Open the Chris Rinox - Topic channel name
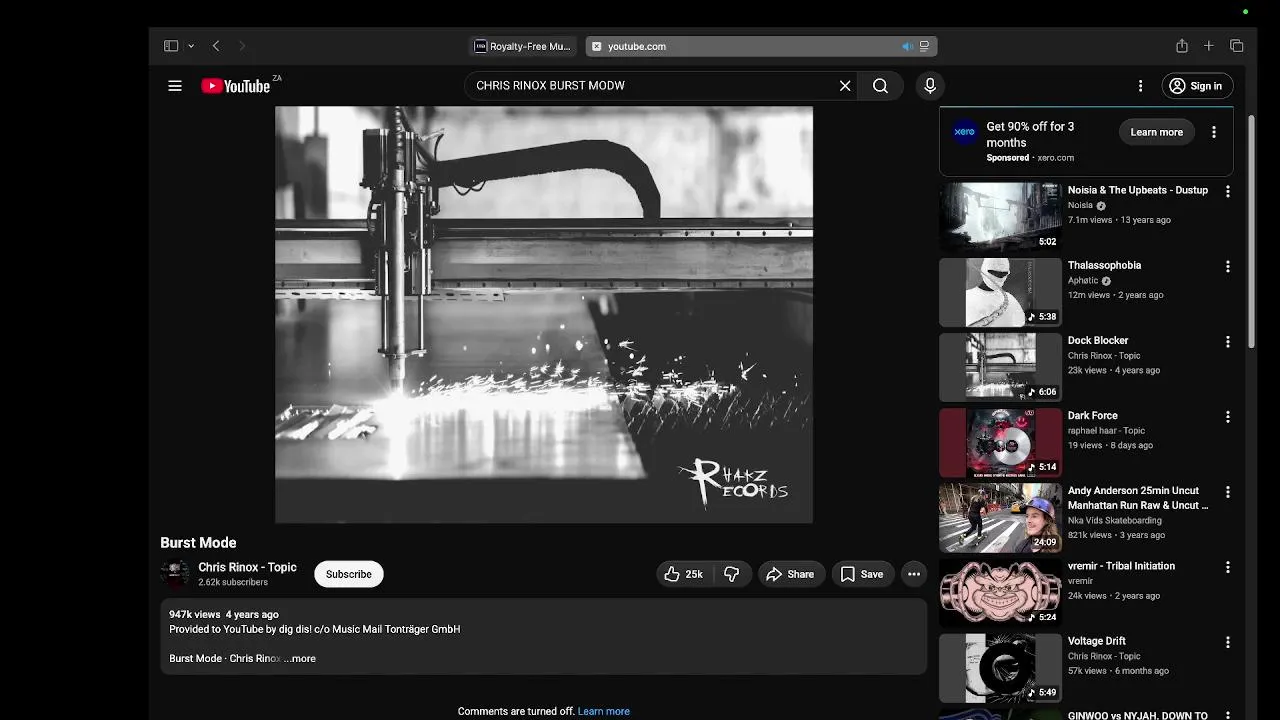Viewport: 1280px width, 720px height. 247,567
